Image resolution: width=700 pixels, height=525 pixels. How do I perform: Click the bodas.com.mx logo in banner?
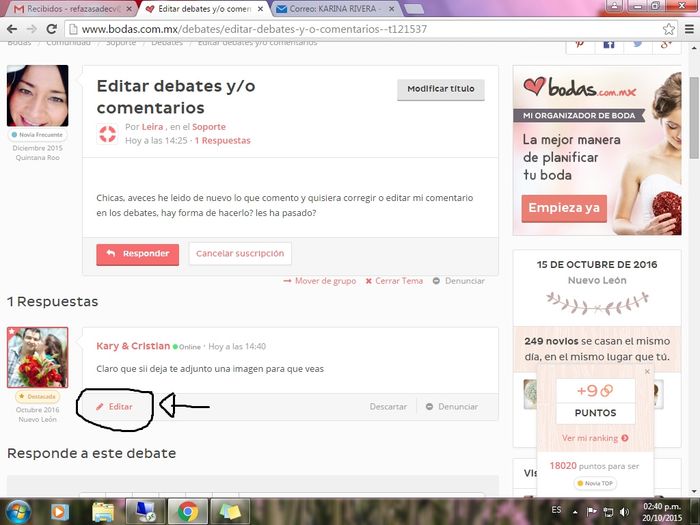pos(579,87)
